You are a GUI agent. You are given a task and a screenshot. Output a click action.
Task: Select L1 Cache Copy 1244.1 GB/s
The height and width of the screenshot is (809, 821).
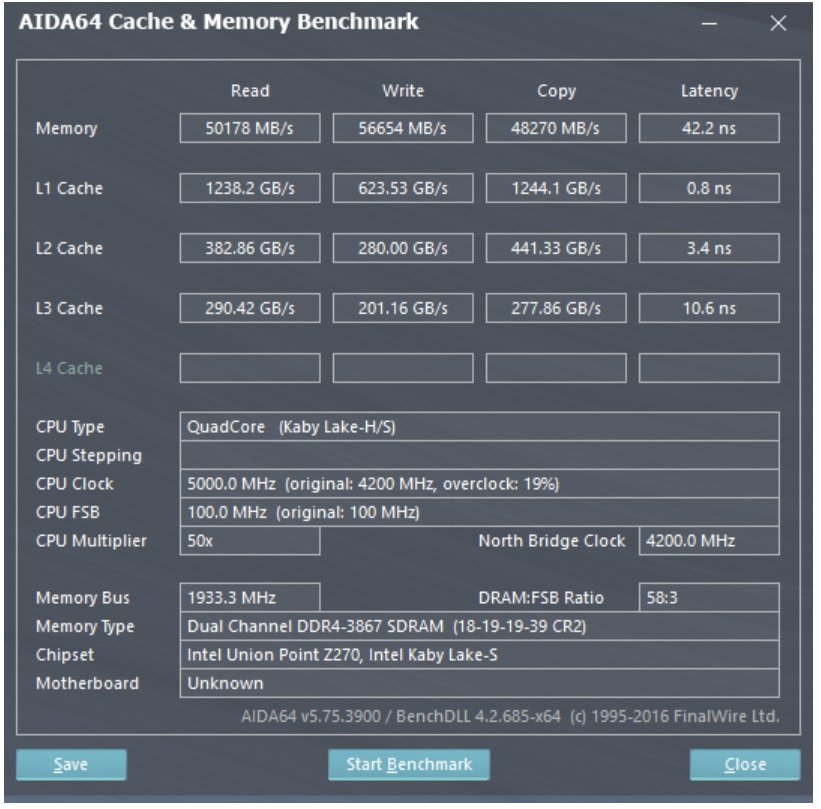point(556,188)
